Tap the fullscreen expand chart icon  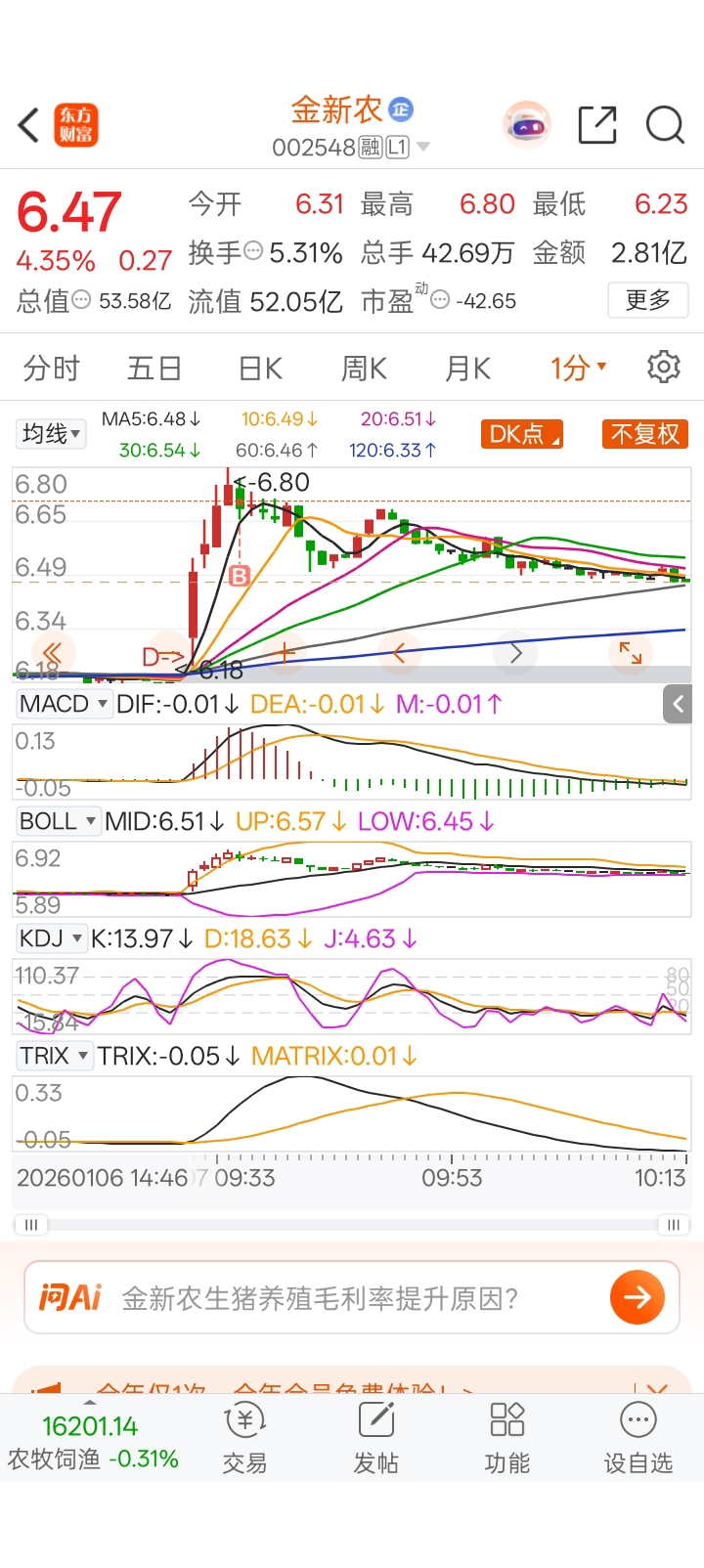(631, 653)
